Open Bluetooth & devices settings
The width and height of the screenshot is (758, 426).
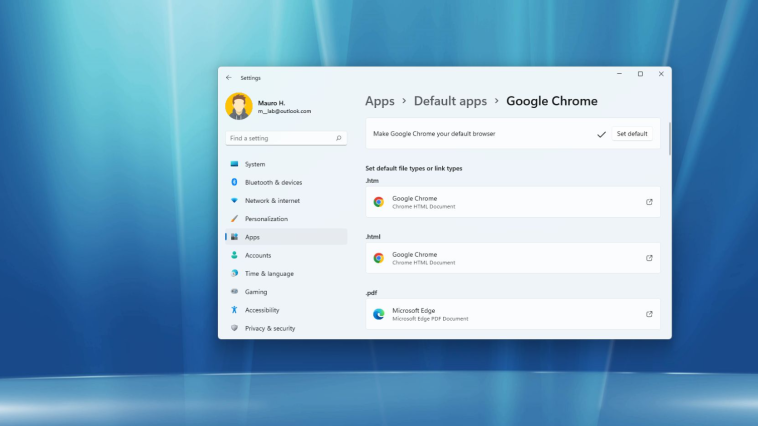(x=273, y=182)
